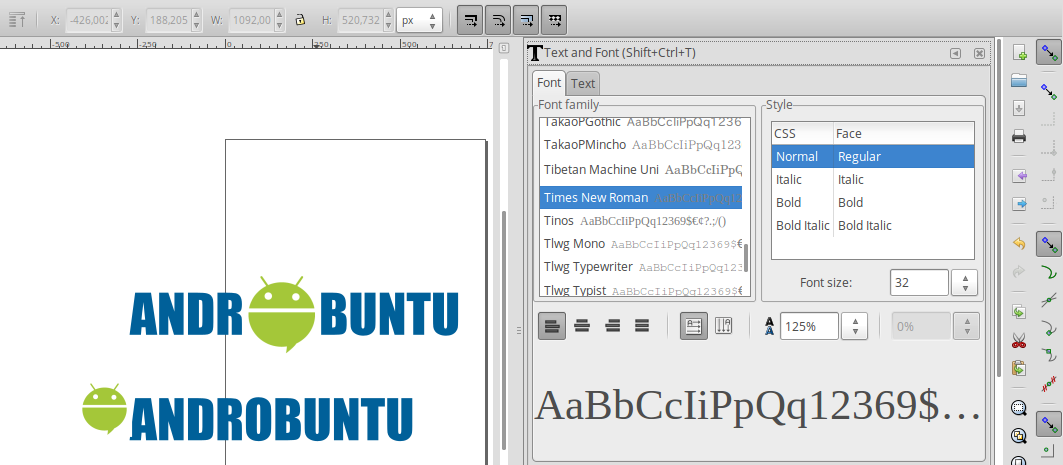The height and width of the screenshot is (465, 1063).
Task: Align text right in Text and Font
Action: pos(612,326)
